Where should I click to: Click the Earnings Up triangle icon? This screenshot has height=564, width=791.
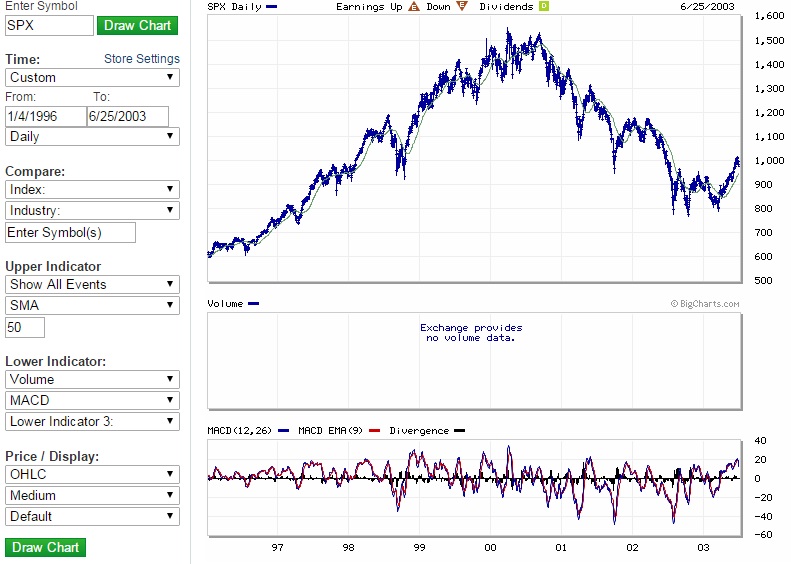click(x=415, y=6)
